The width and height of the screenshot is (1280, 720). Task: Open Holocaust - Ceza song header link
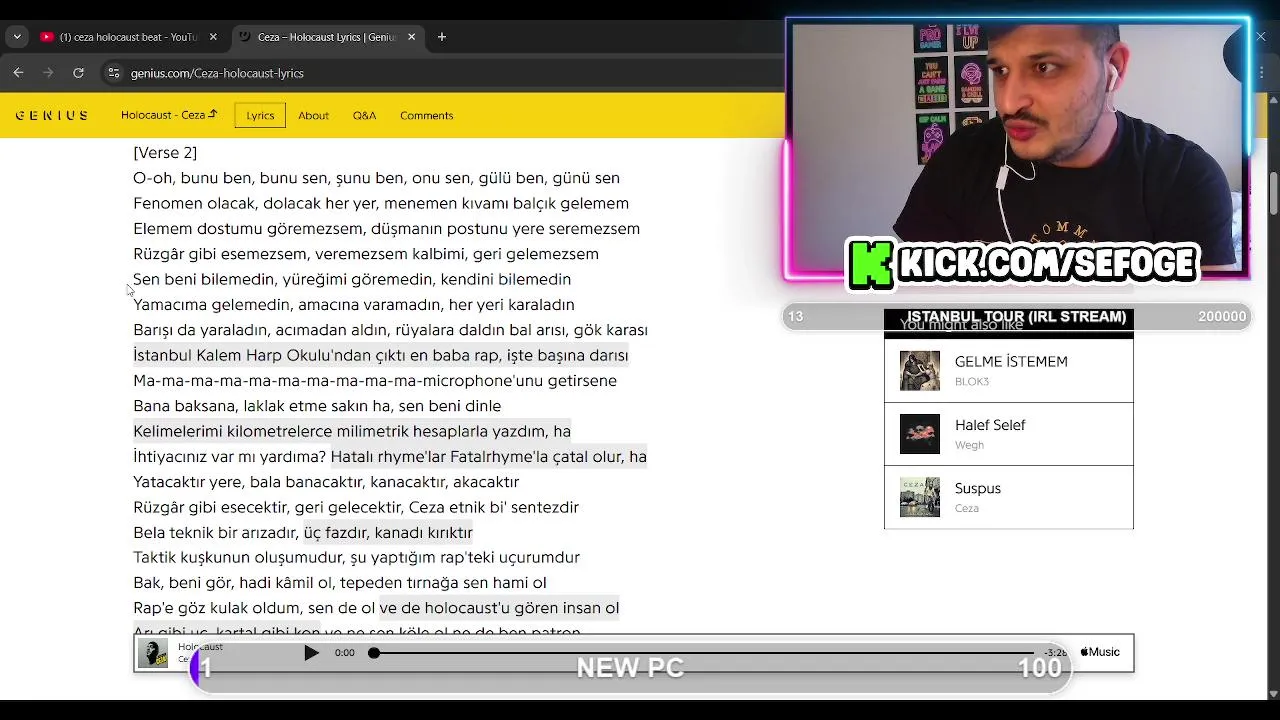(x=169, y=115)
